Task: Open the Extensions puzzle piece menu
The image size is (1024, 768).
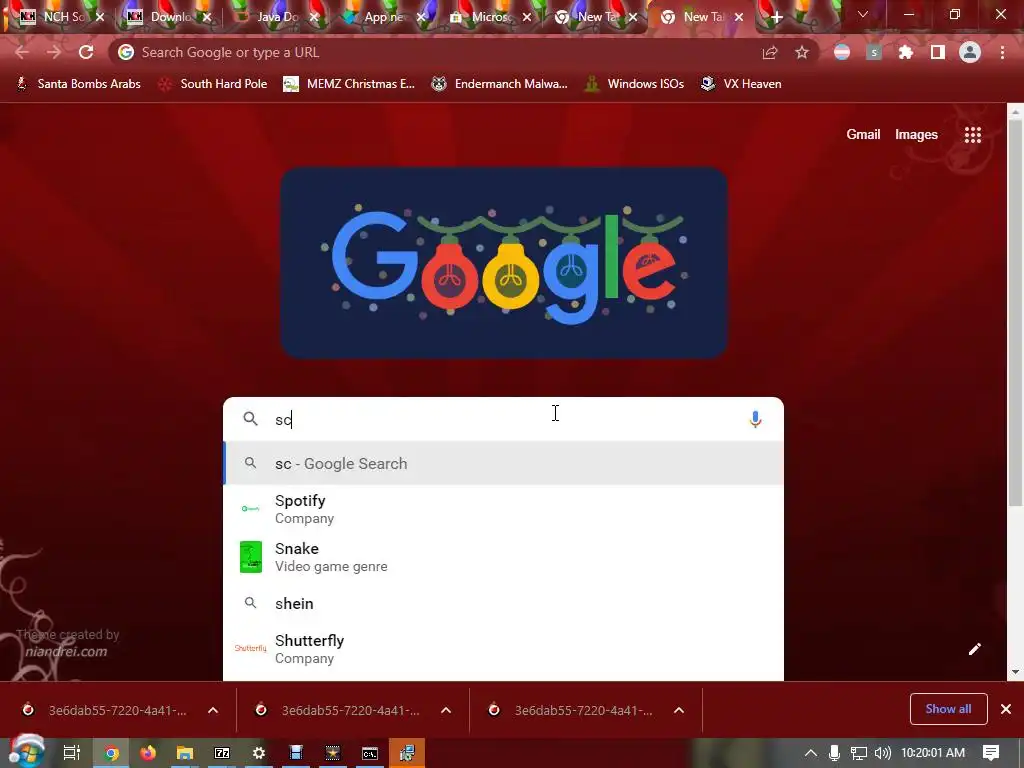Action: [x=906, y=52]
